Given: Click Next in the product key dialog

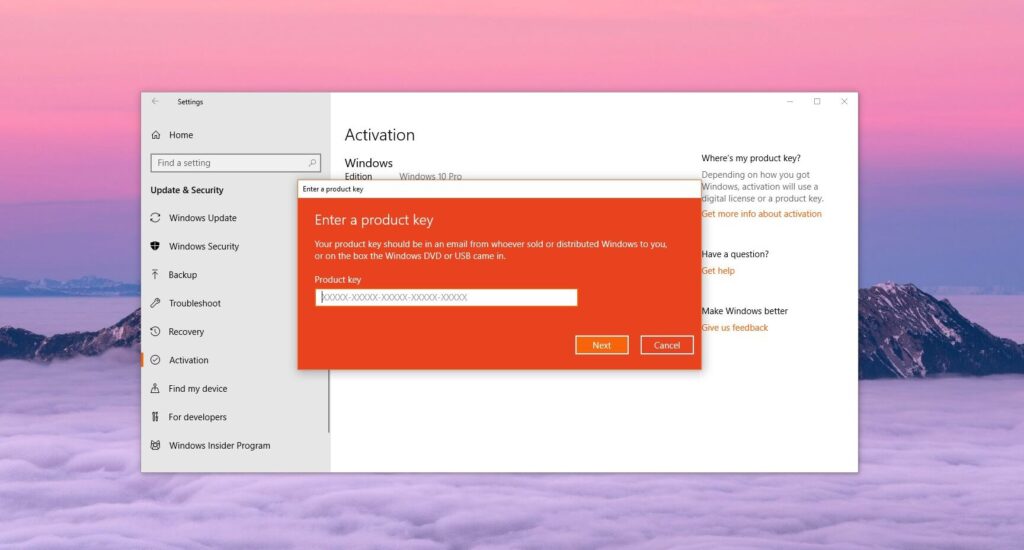Looking at the screenshot, I should (601, 345).
